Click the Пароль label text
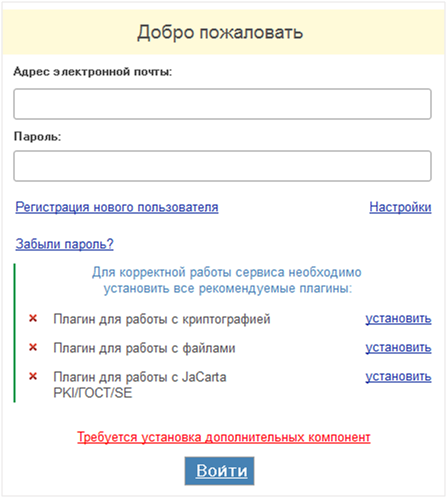This screenshot has width=448, height=498. (37, 136)
